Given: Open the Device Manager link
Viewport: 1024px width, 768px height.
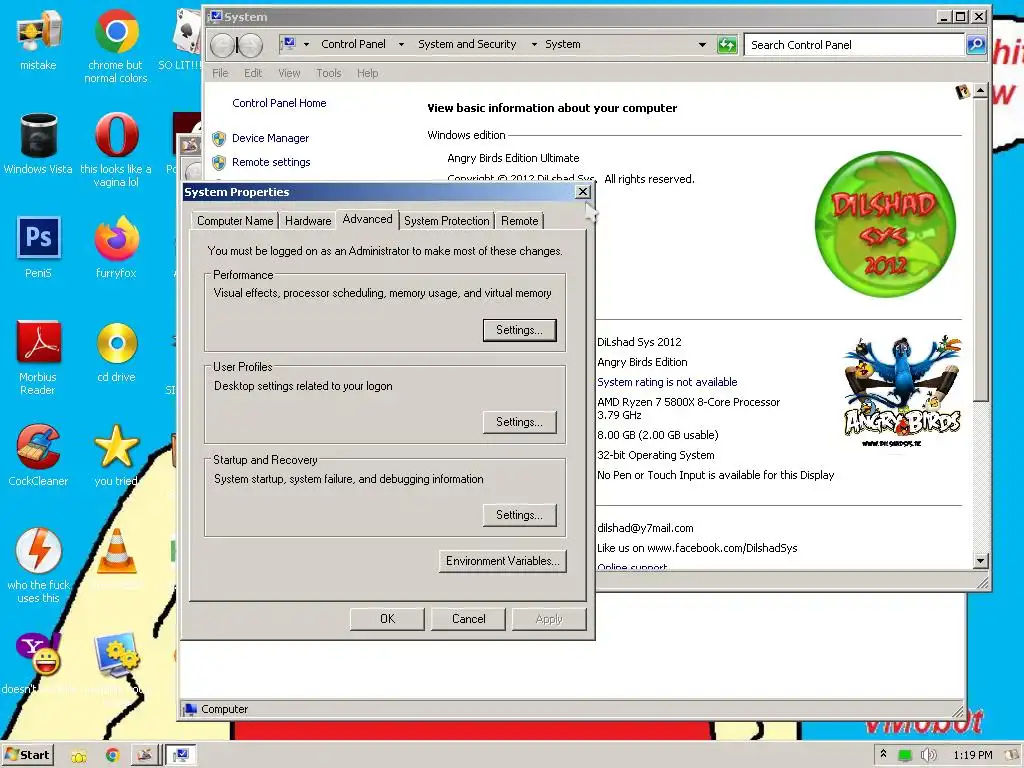Looking at the screenshot, I should tap(270, 138).
